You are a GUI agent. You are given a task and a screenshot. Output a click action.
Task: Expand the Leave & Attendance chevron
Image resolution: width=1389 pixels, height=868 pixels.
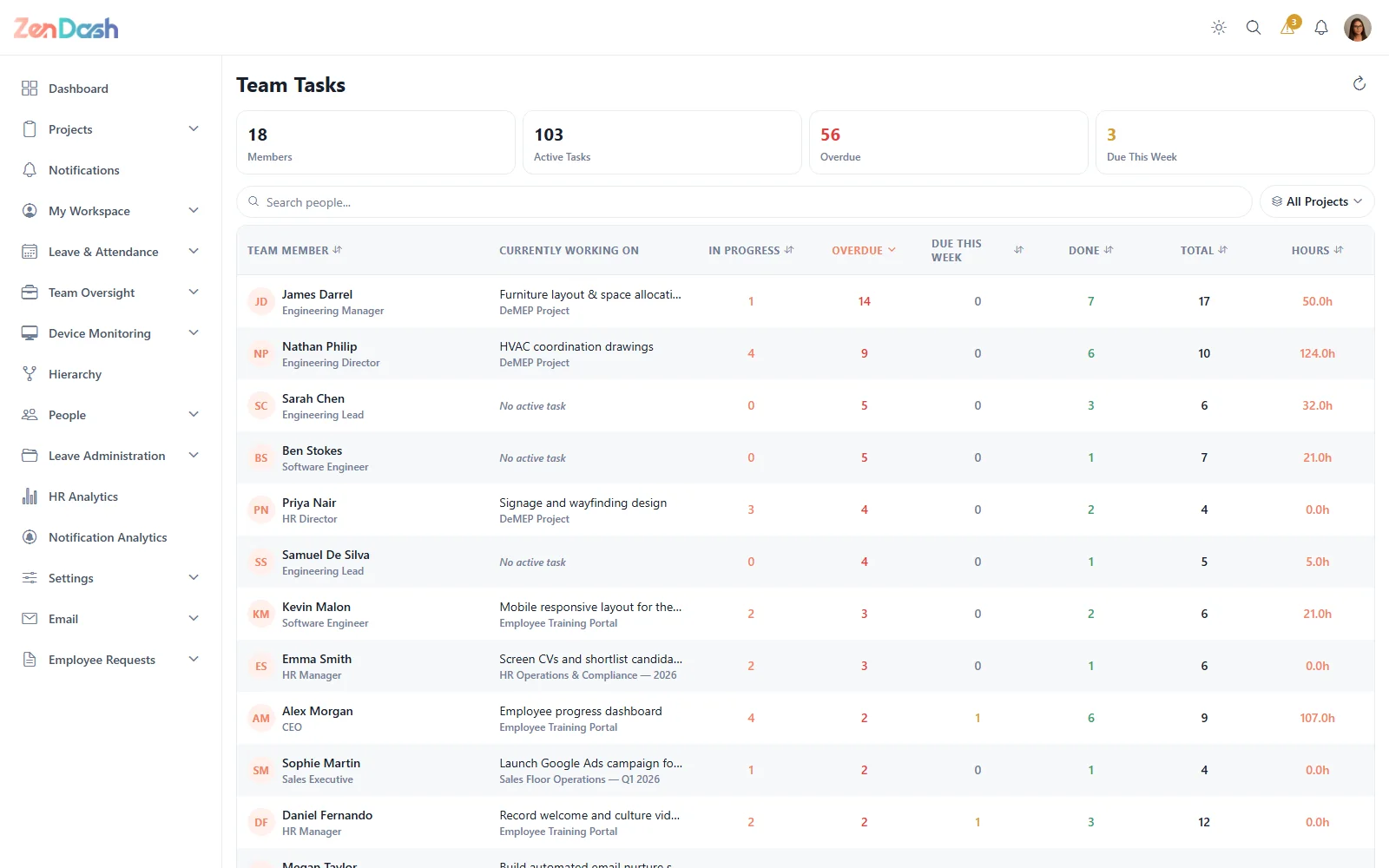194,252
